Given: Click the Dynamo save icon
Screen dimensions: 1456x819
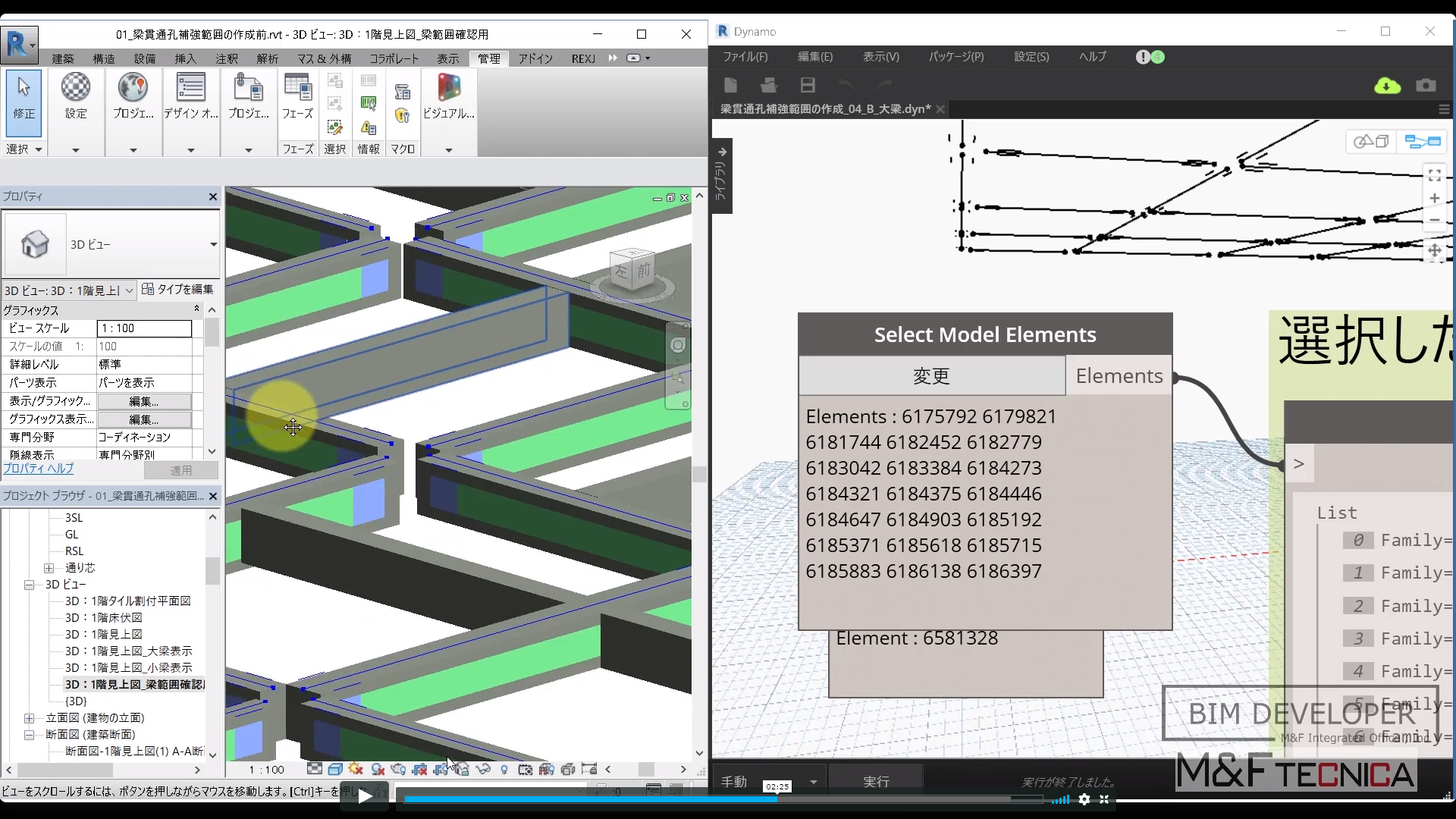Looking at the screenshot, I should click(808, 85).
